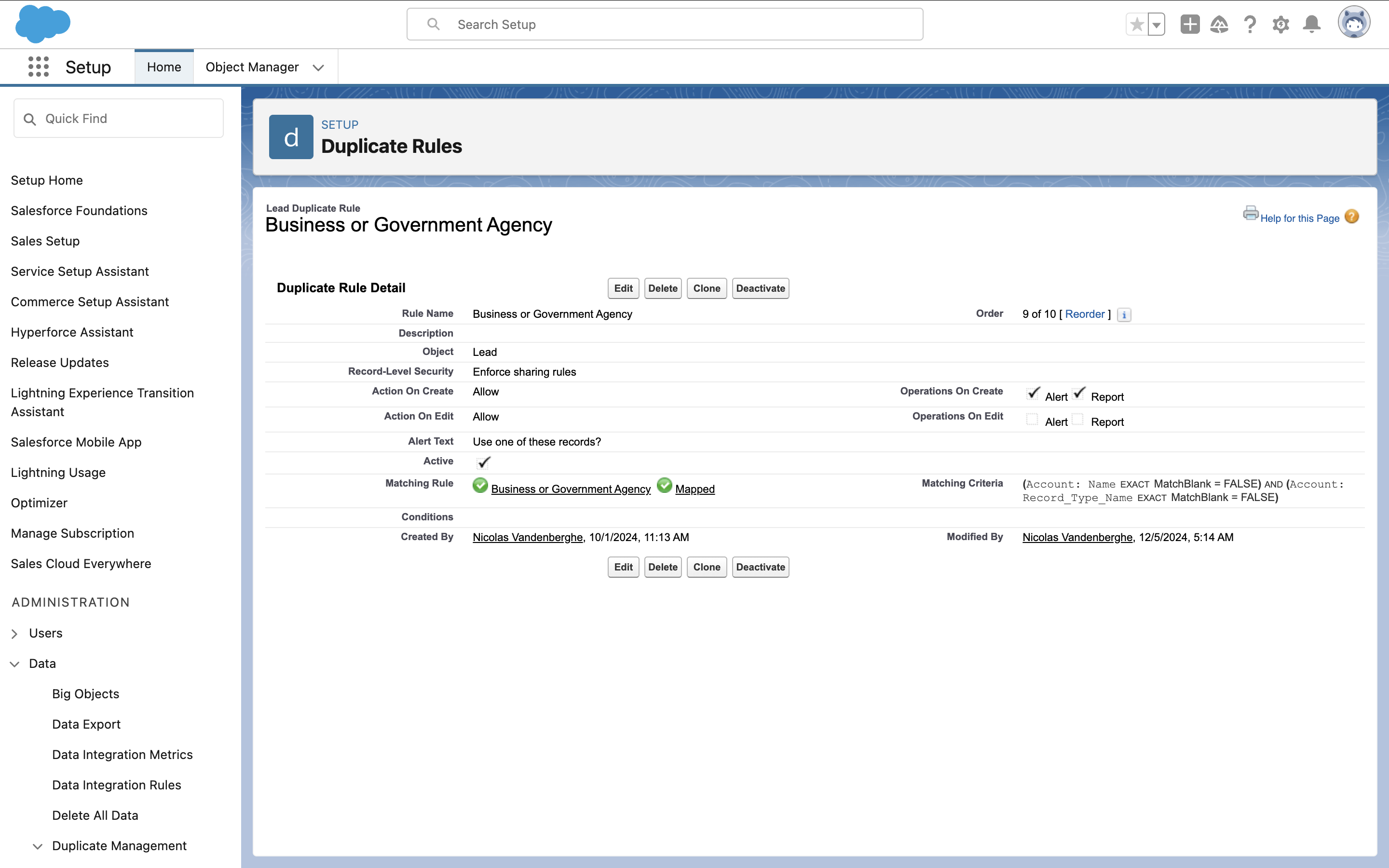Click the Search Setup magnifier icon

(434, 24)
